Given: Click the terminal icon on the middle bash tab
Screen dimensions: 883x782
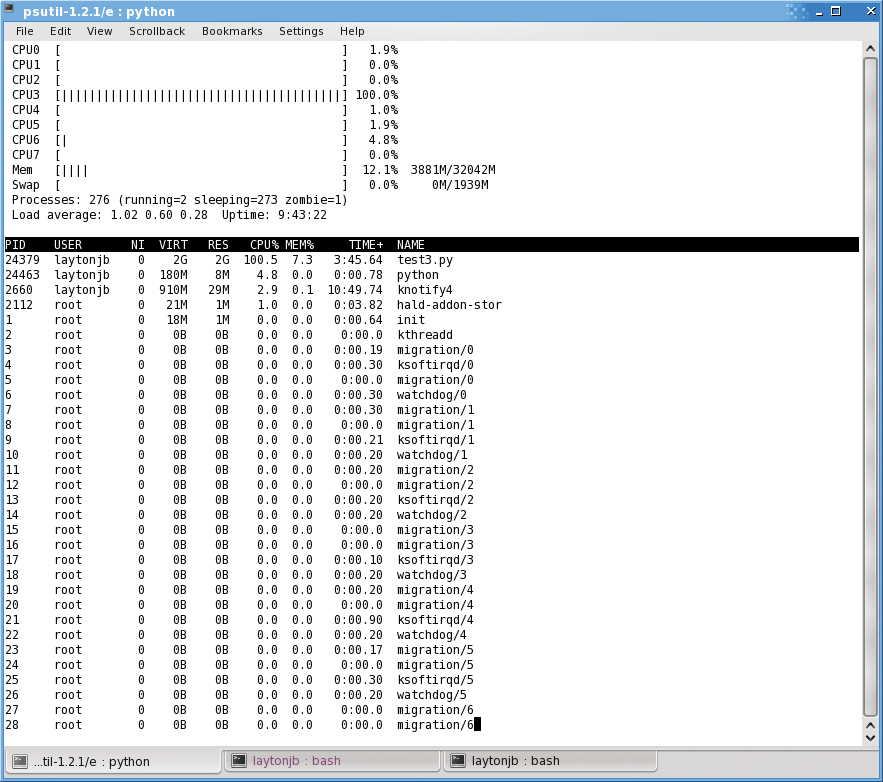Looking at the screenshot, I should [x=239, y=761].
